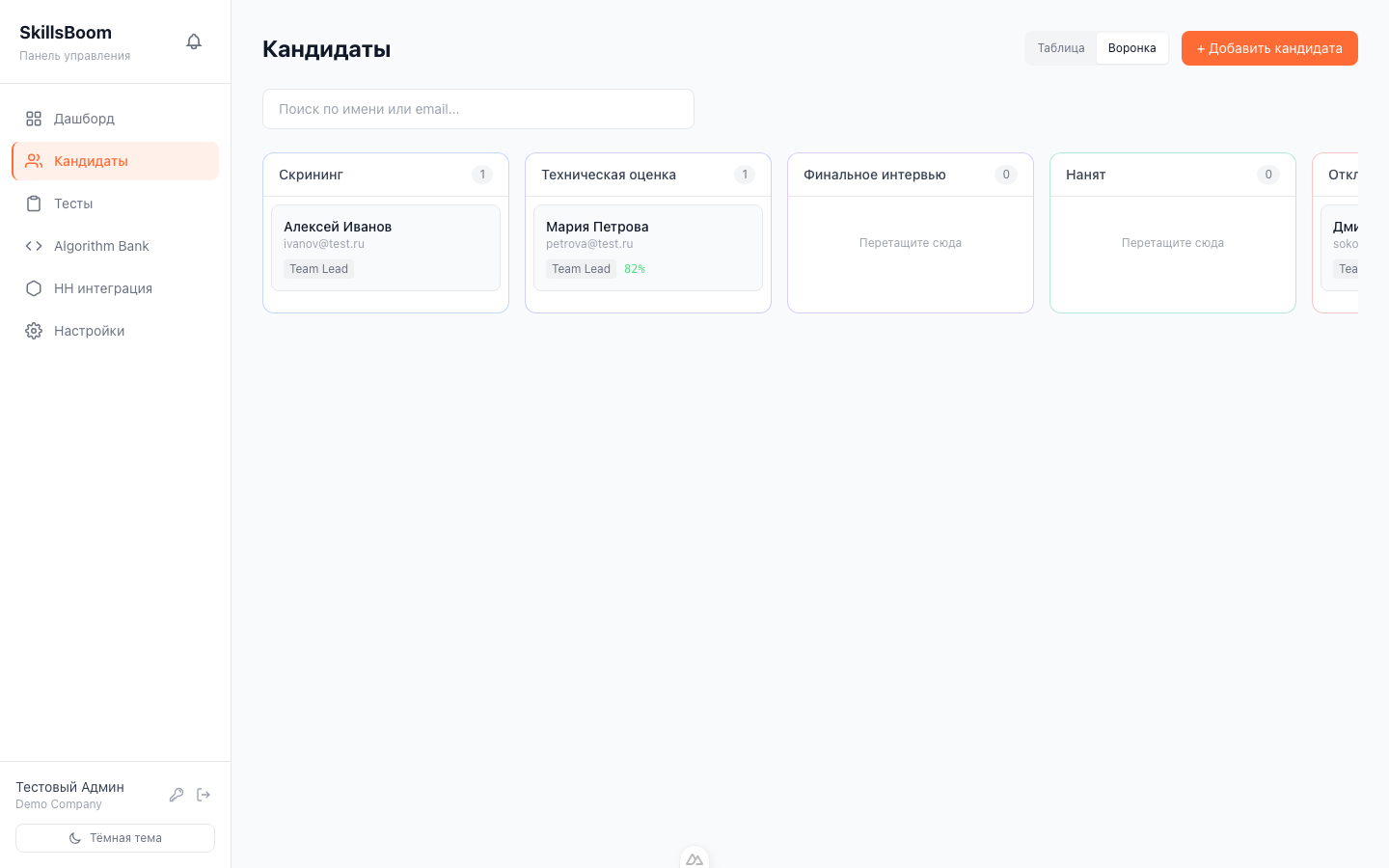Screen dimensions: 1389x868
Task: Click ivanov@test.ru email text
Action: pyautogui.click(x=324, y=244)
